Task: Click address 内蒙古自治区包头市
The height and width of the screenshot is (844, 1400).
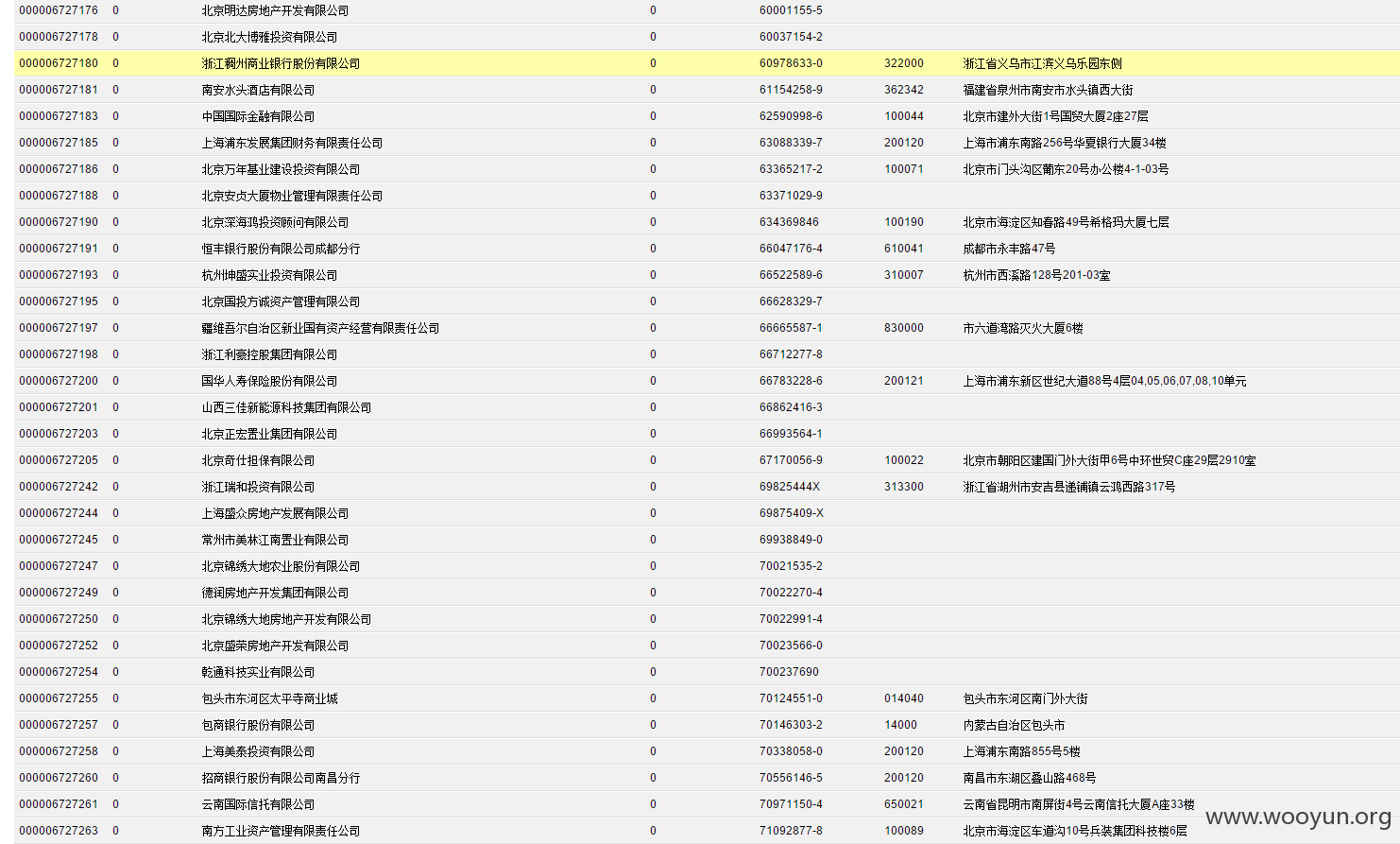Action: pyautogui.click(x=1014, y=725)
